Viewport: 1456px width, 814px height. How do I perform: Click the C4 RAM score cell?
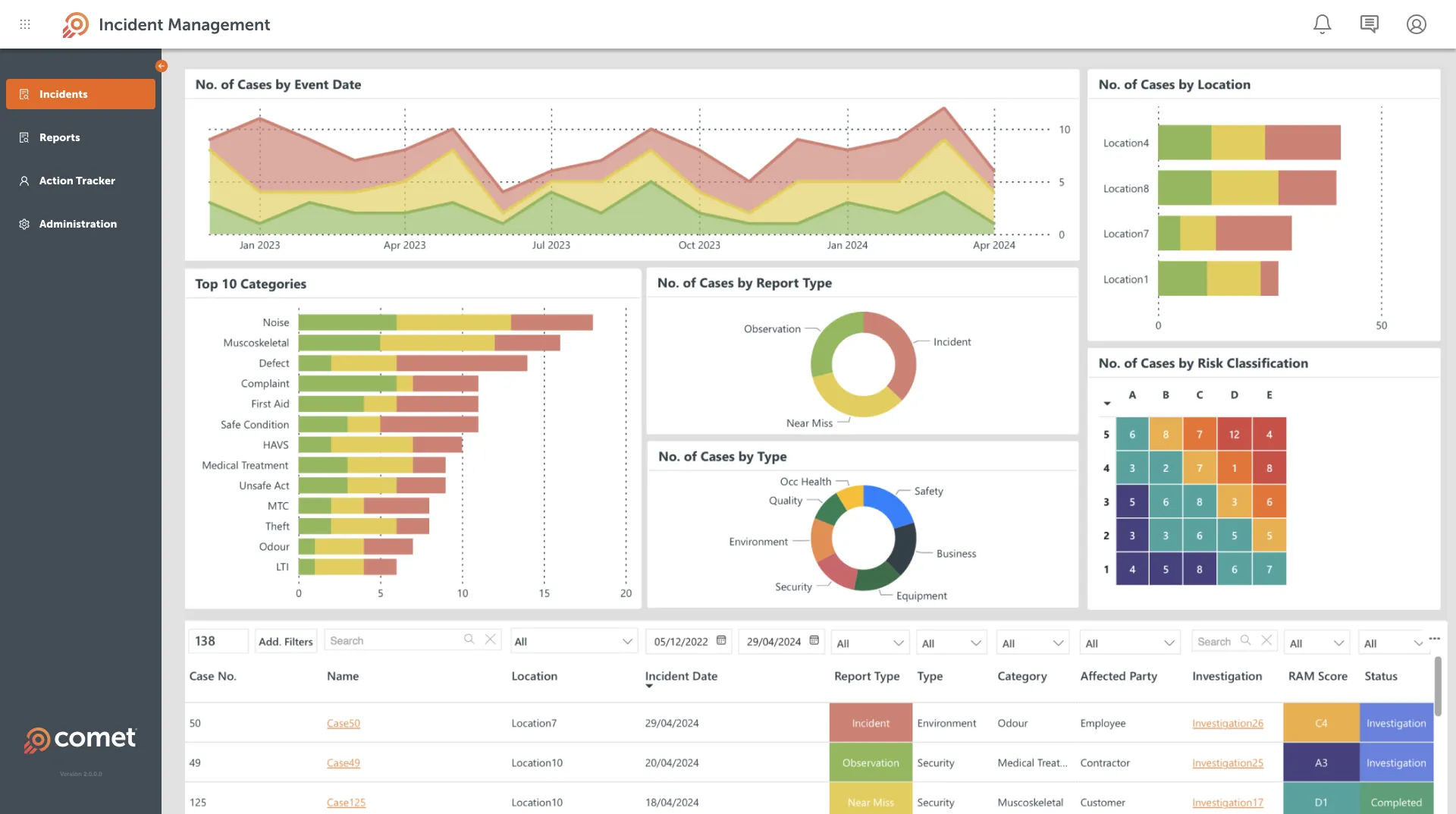click(1321, 723)
